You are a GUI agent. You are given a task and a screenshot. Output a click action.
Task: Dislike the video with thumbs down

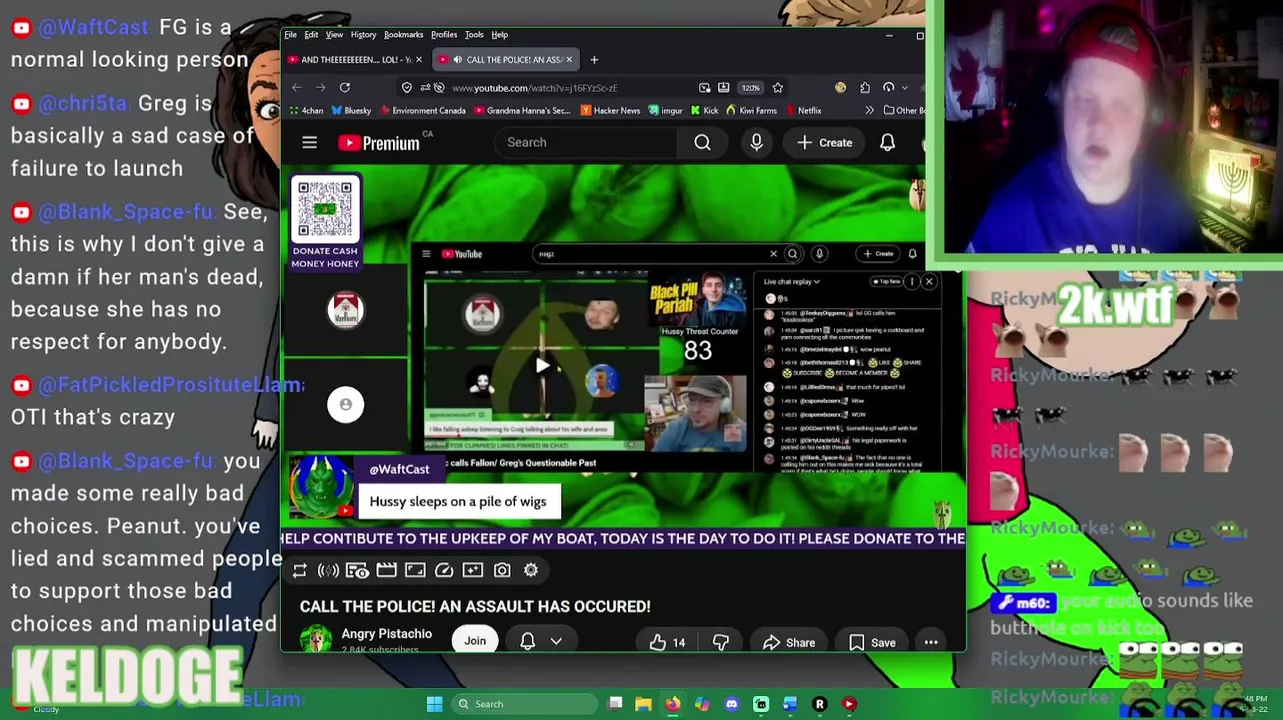[x=721, y=642]
